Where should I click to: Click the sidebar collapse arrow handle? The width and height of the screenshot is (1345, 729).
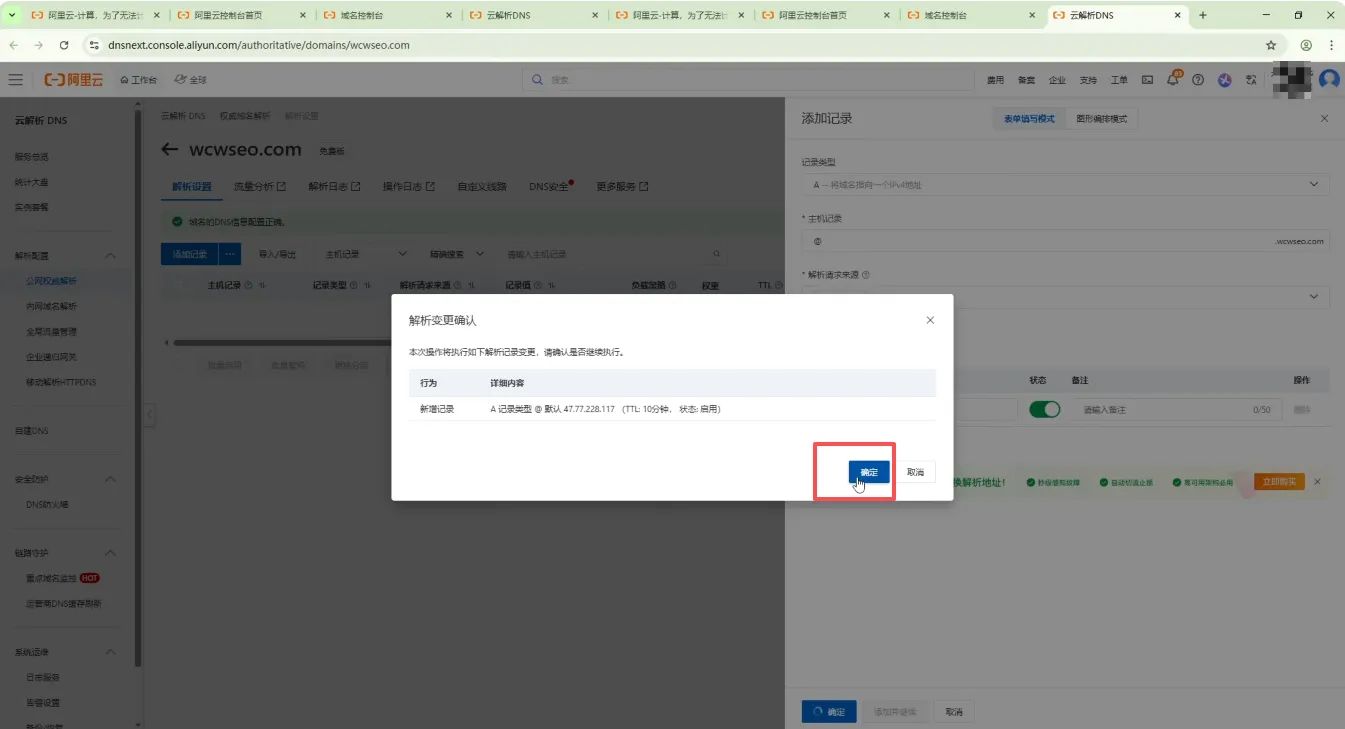(x=149, y=414)
